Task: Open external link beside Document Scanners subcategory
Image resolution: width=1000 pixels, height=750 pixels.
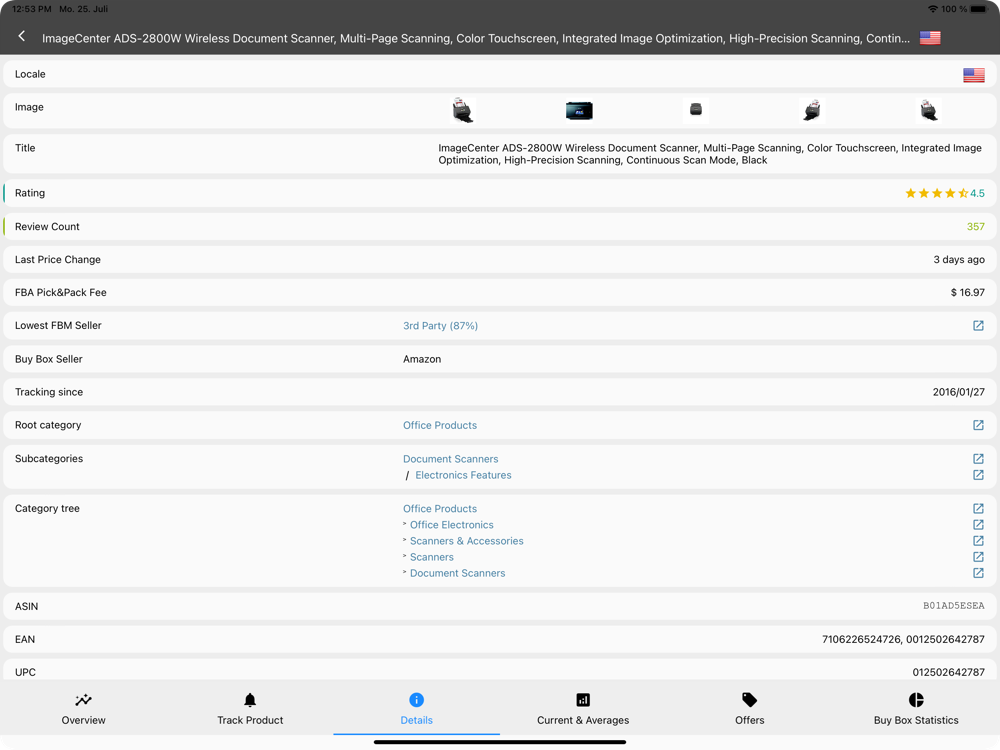Action: click(x=978, y=459)
